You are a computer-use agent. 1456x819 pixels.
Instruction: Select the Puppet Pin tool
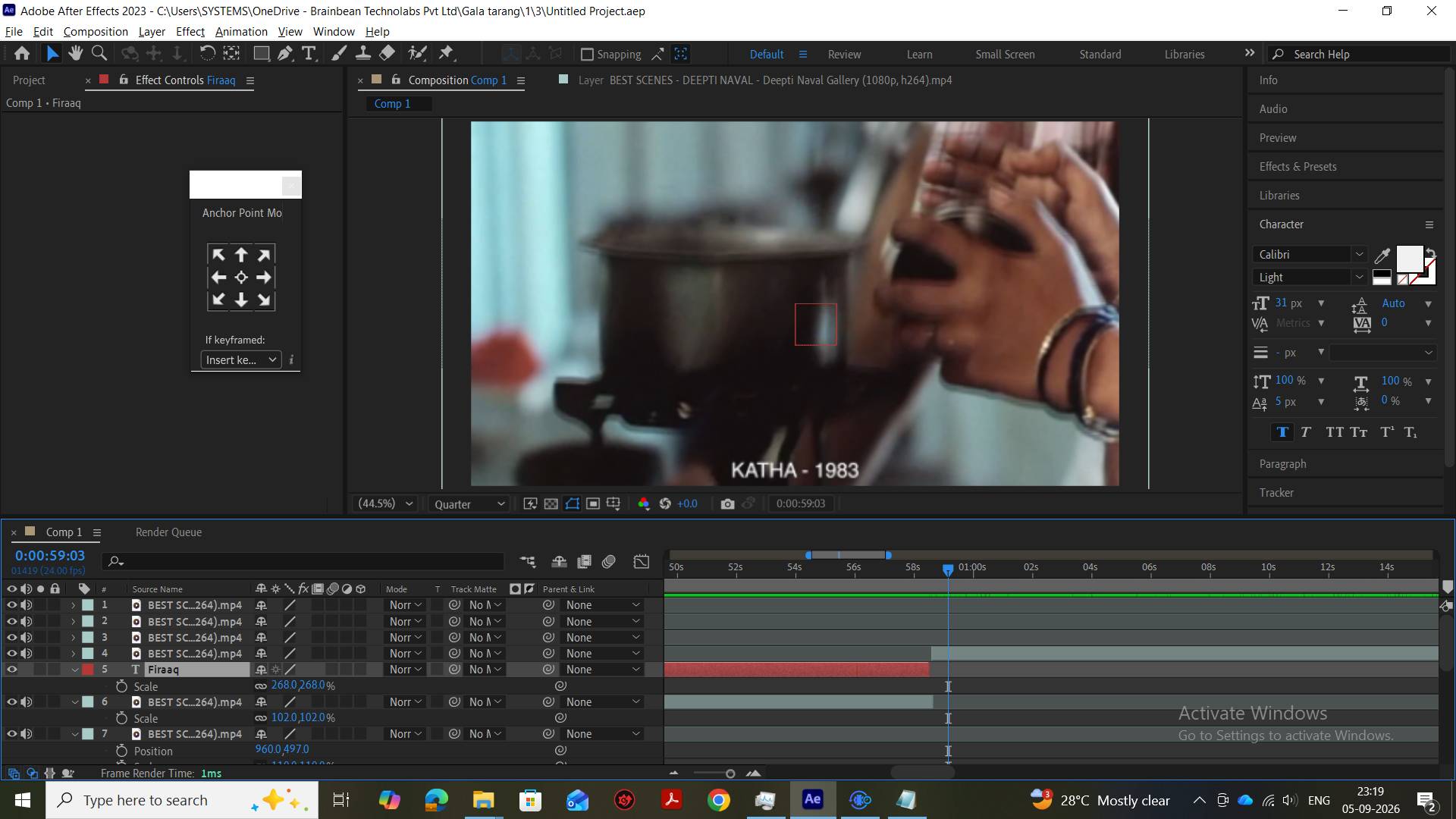click(446, 53)
